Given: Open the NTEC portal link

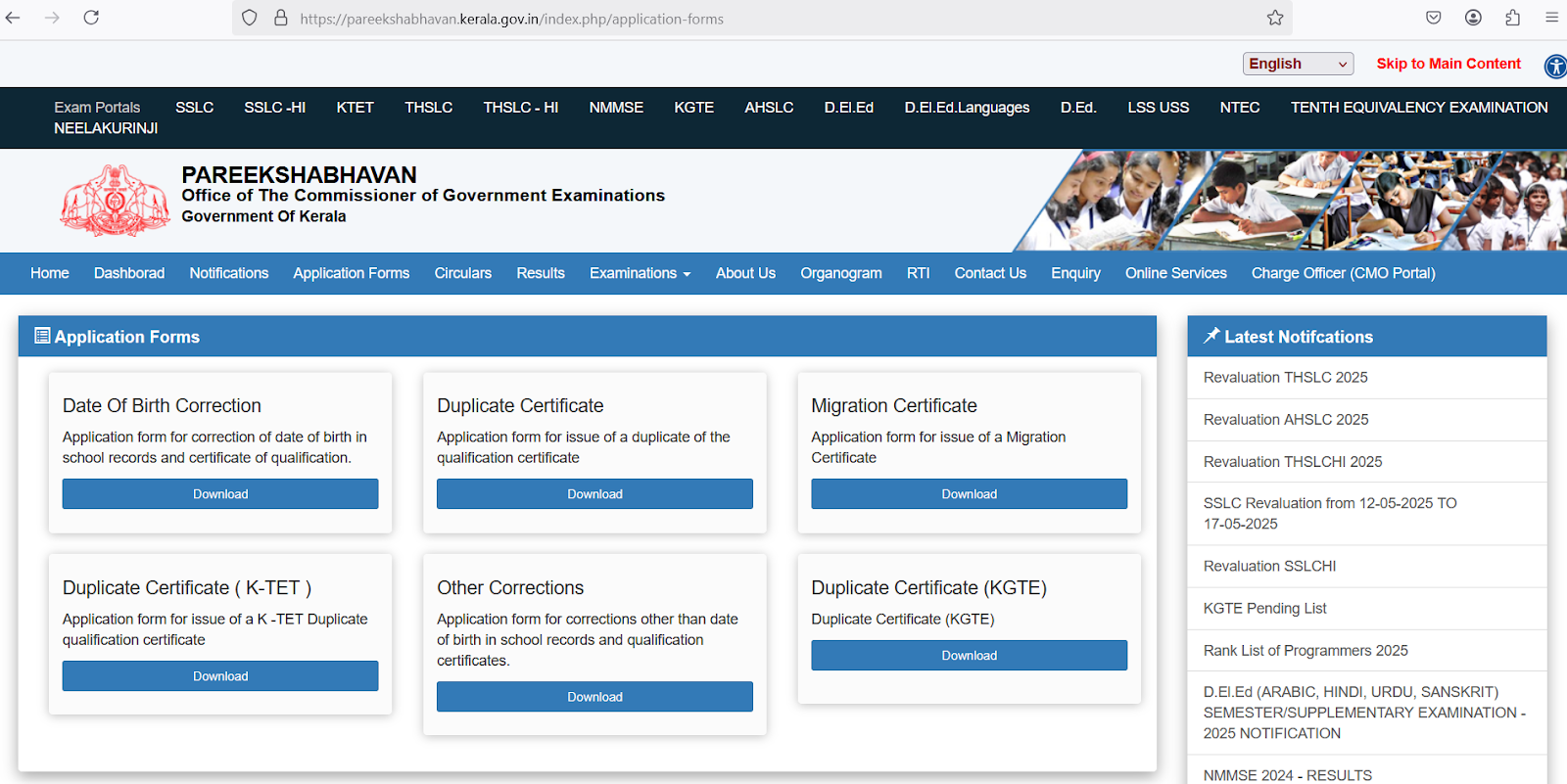Looking at the screenshot, I should click(x=1240, y=108).
